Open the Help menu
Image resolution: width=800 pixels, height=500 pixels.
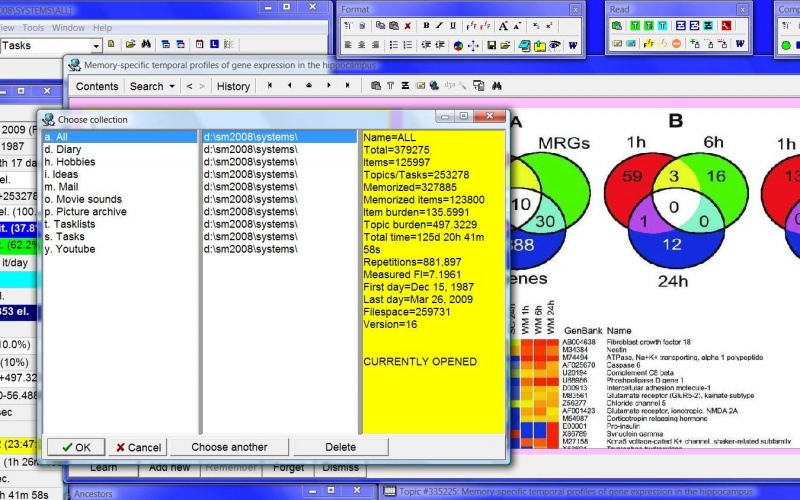[102, 27]
